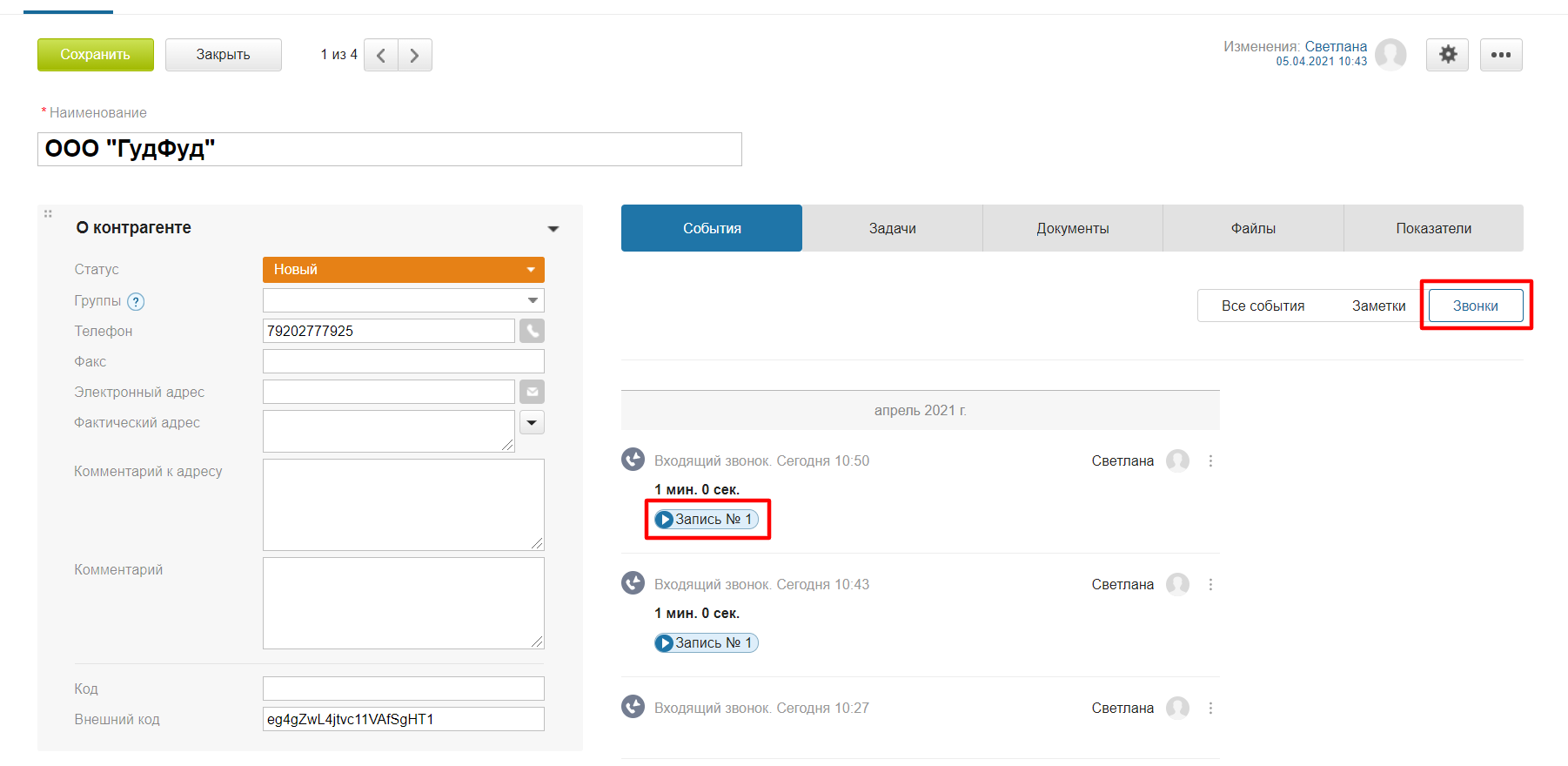Open the three-dots more actions menu
This screenshot has width=1568, height=766.
click(1500, 55)
